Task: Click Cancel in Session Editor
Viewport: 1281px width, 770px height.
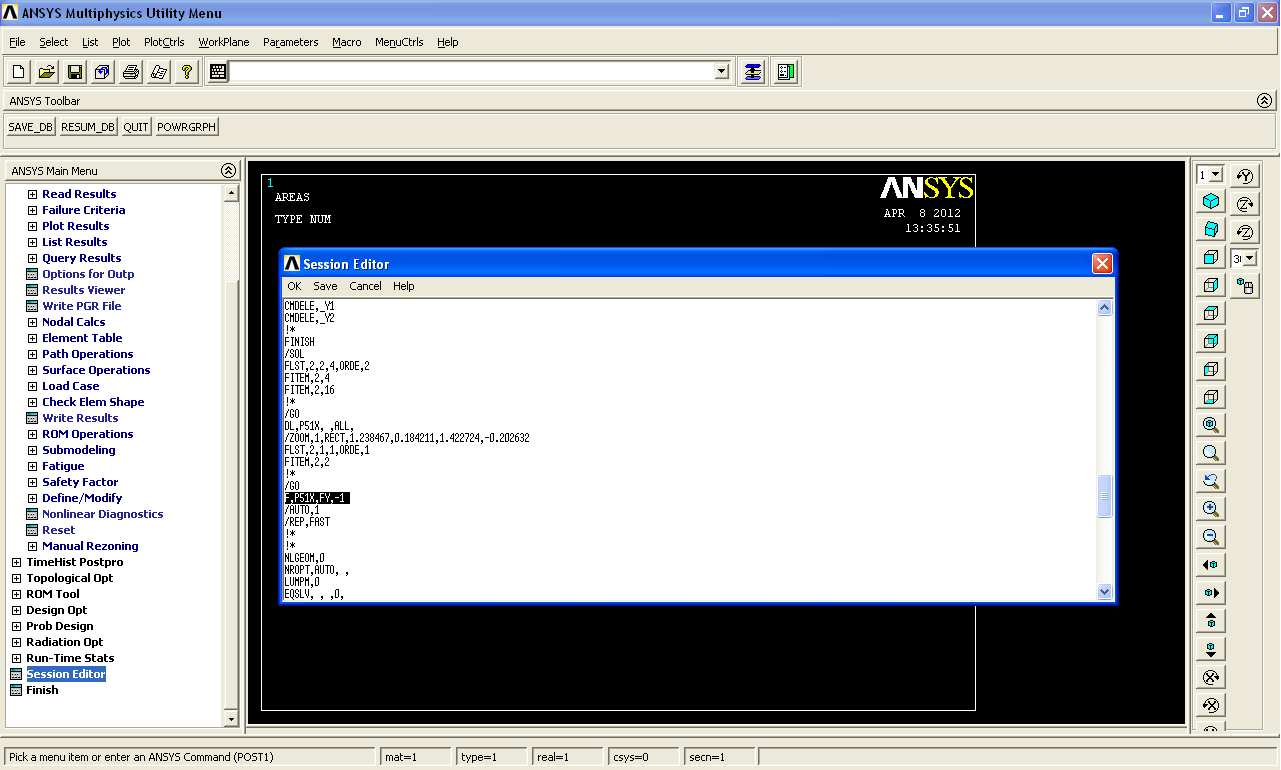Action: 365,286
